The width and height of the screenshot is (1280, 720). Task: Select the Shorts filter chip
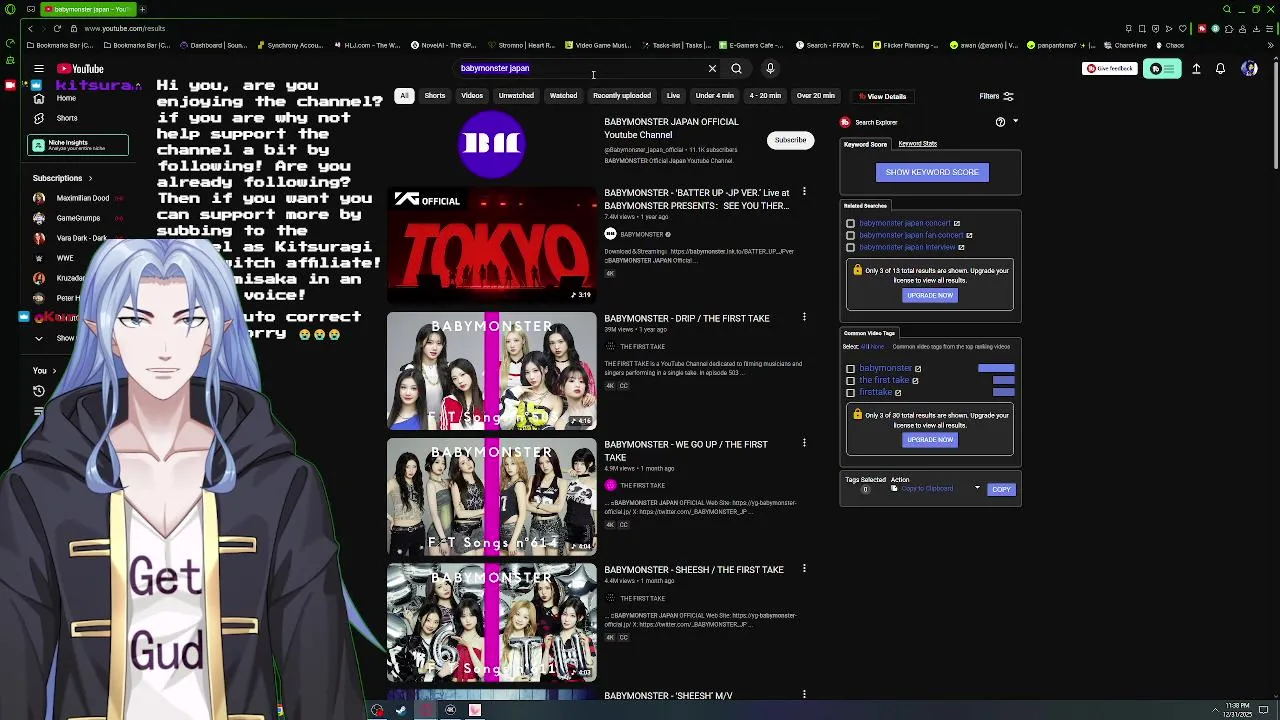(435, 96)
